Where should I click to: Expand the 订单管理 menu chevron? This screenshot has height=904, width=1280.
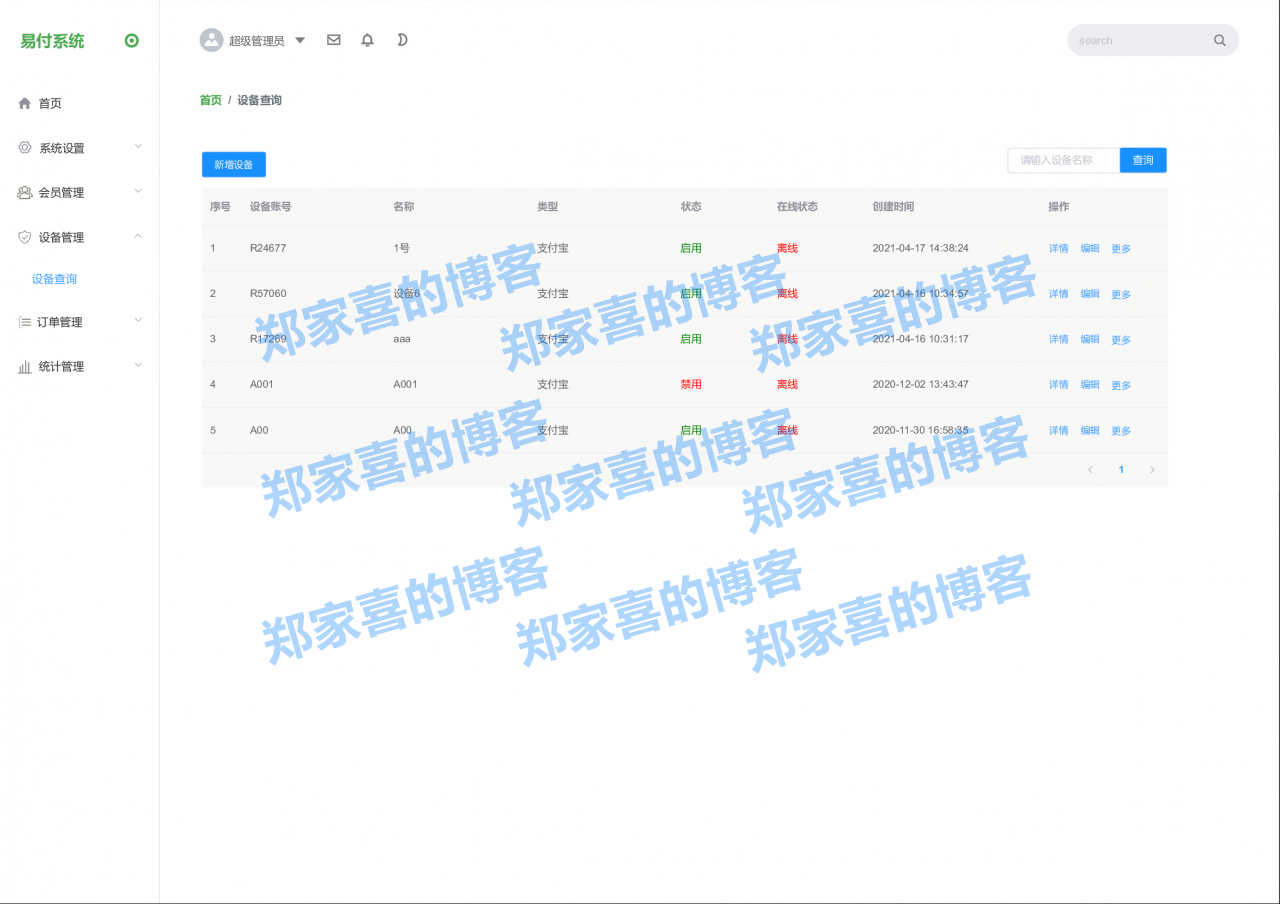tap(138, 321)
